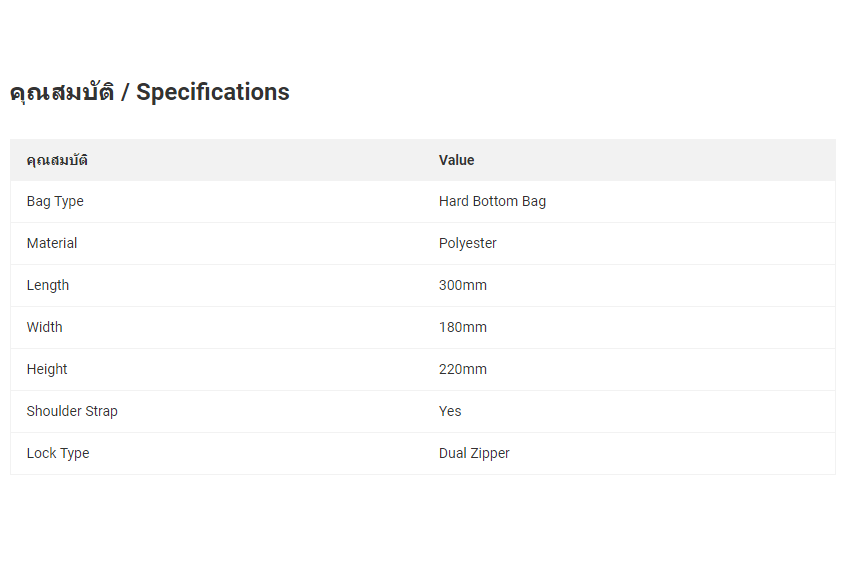Select the Height row label
The width and height of the screenshot is (849, 562).
(47, 369)
